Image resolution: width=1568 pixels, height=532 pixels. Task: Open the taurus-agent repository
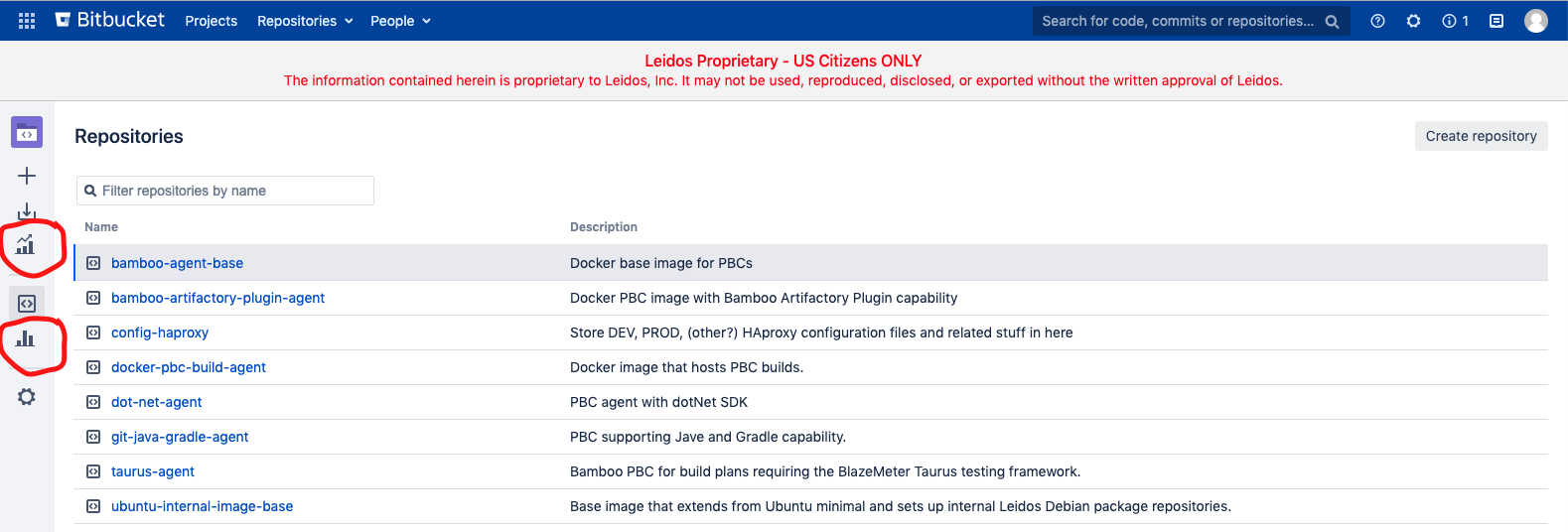pos(153,471)
